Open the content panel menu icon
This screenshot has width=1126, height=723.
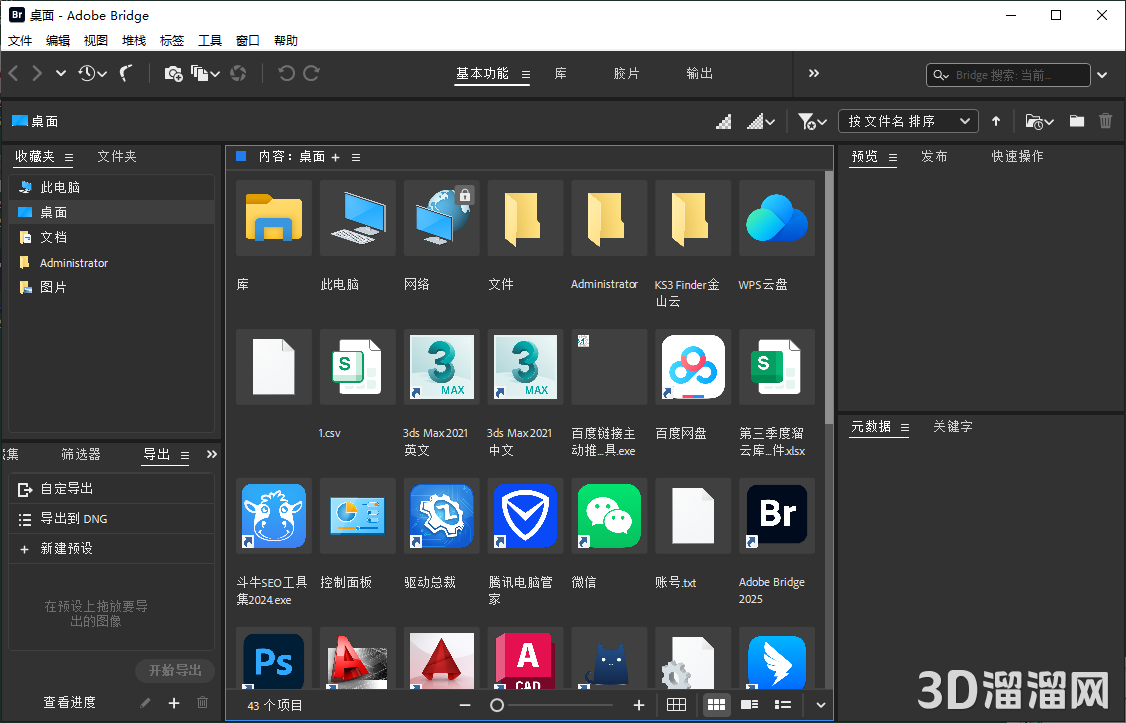click(x=356, y=157)
